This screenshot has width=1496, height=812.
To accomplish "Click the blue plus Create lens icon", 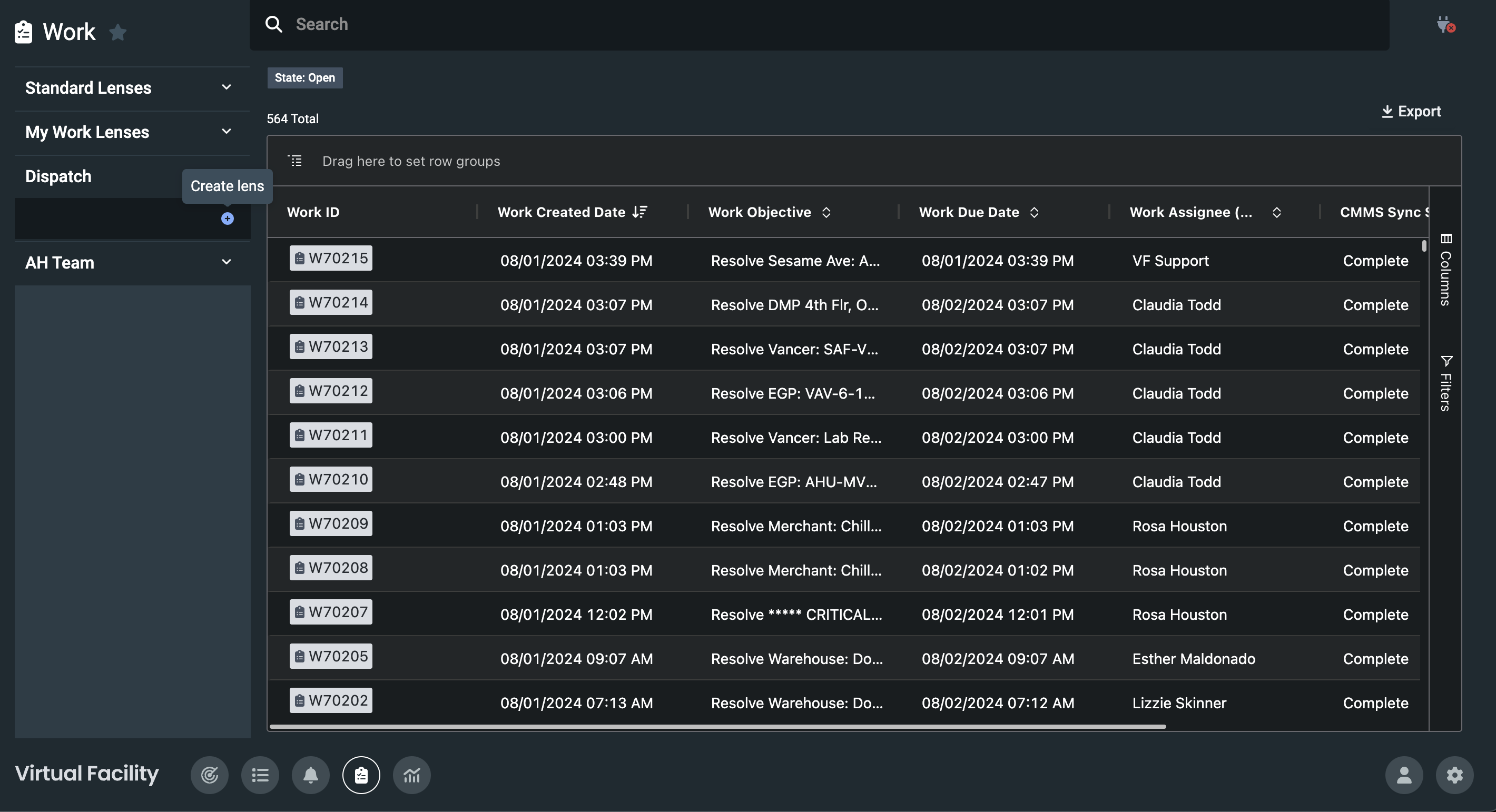I will (227, 219).
